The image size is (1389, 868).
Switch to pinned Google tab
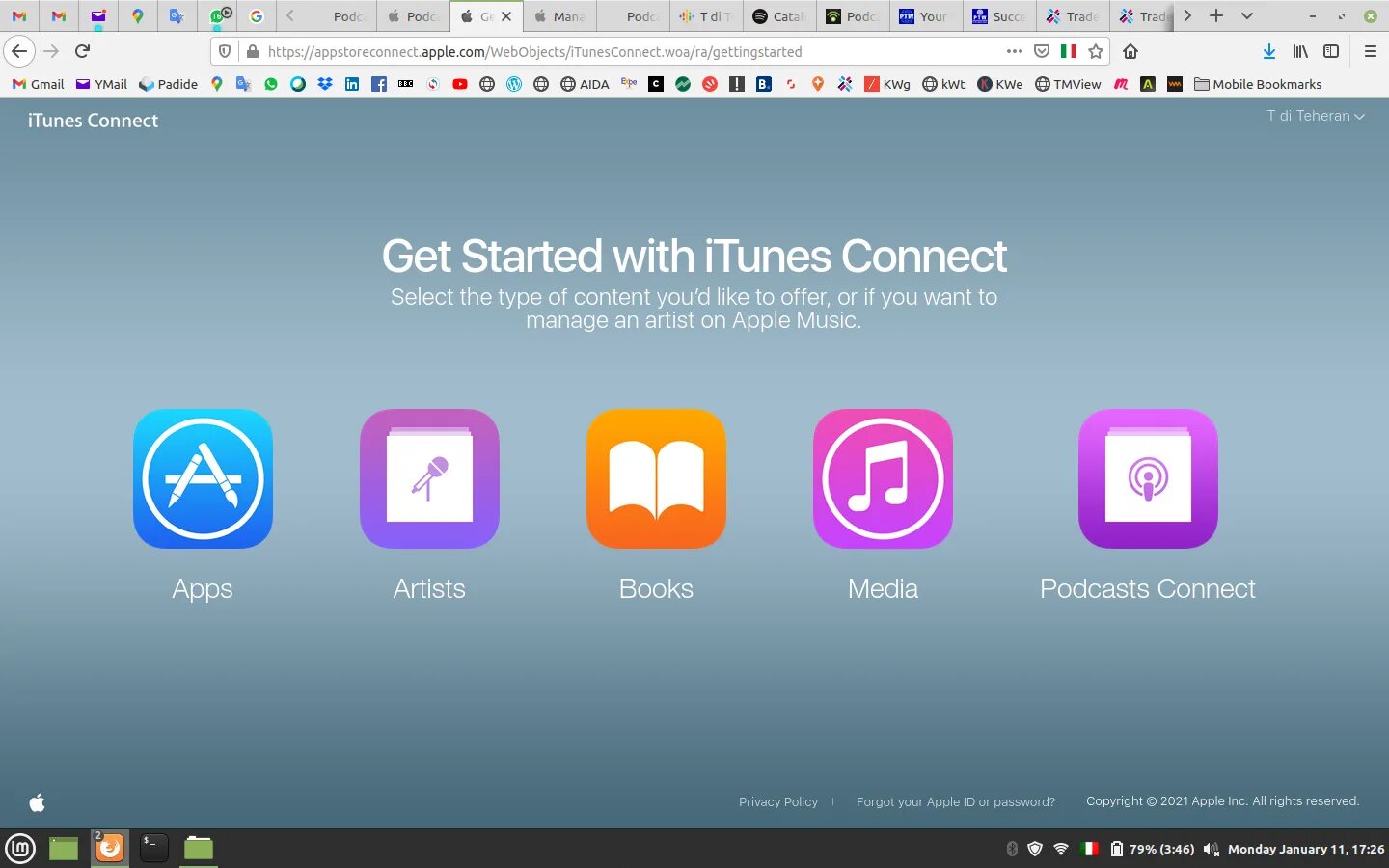click(x=257, y=16)
